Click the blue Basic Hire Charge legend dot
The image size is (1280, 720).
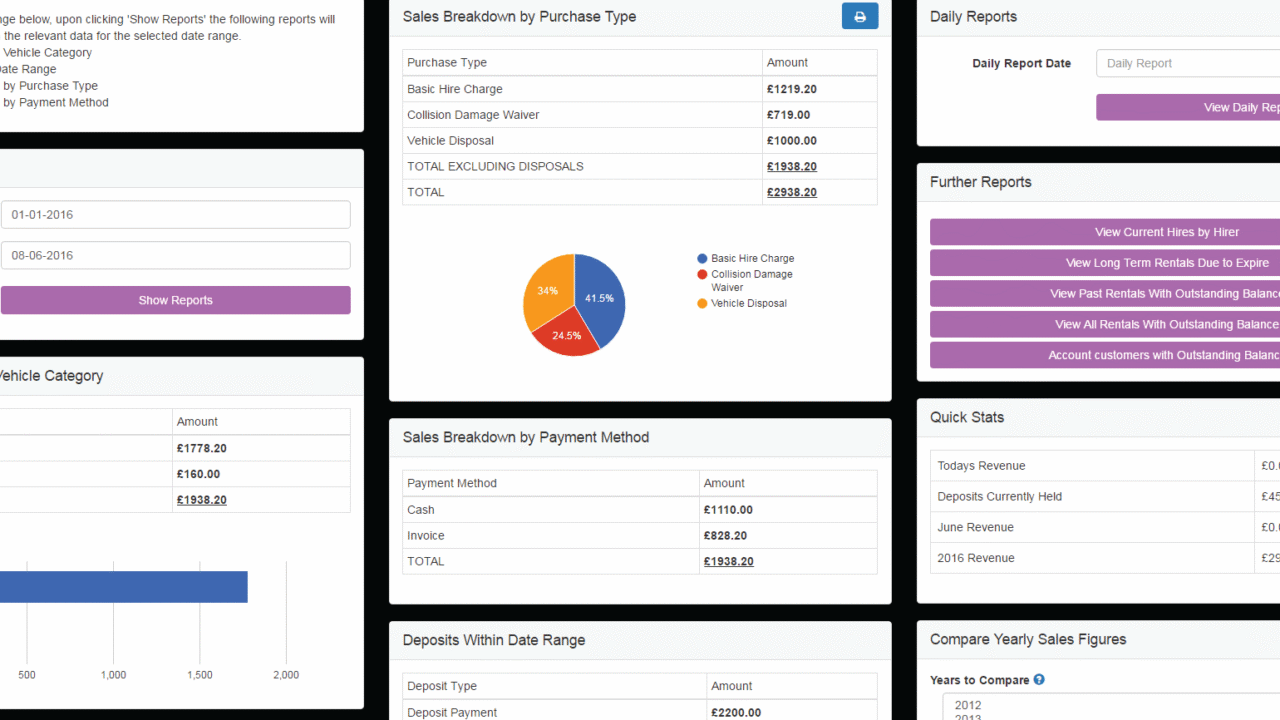click(702, 259)
